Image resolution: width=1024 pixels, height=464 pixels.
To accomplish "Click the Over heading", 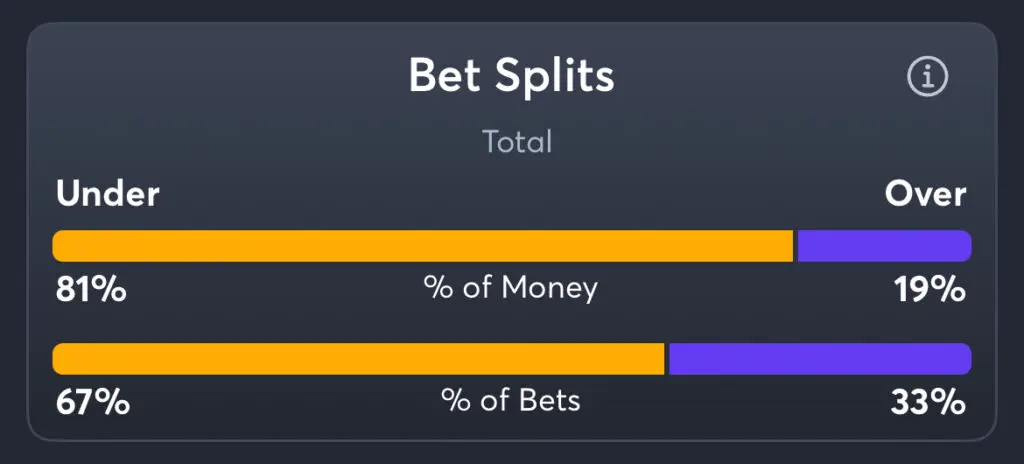I will [x=925, y=194].
